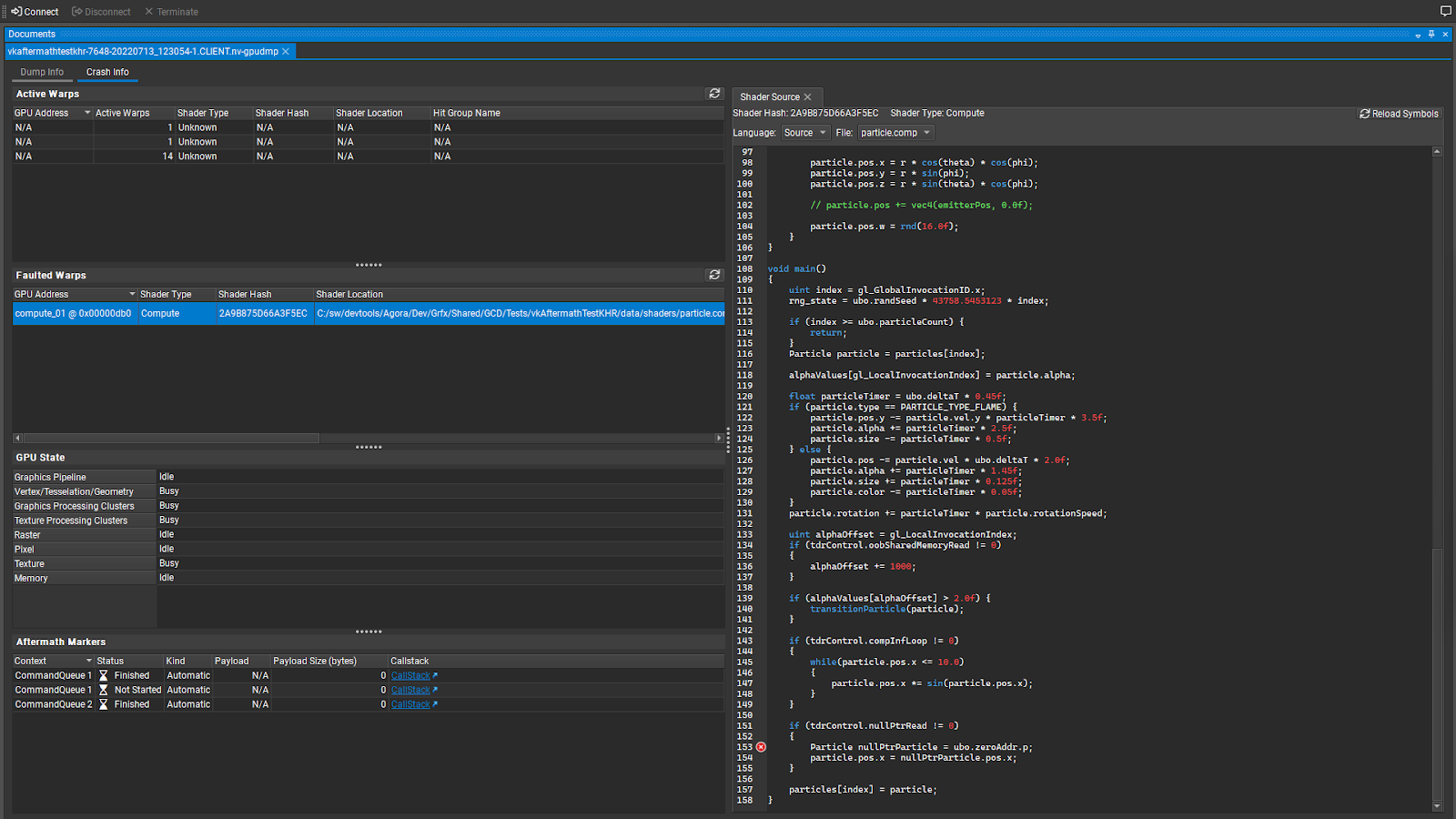This screenshot has width=1456, height=819.
Task: Refresh the Active Warps list
Action: (x=714, y=93)
